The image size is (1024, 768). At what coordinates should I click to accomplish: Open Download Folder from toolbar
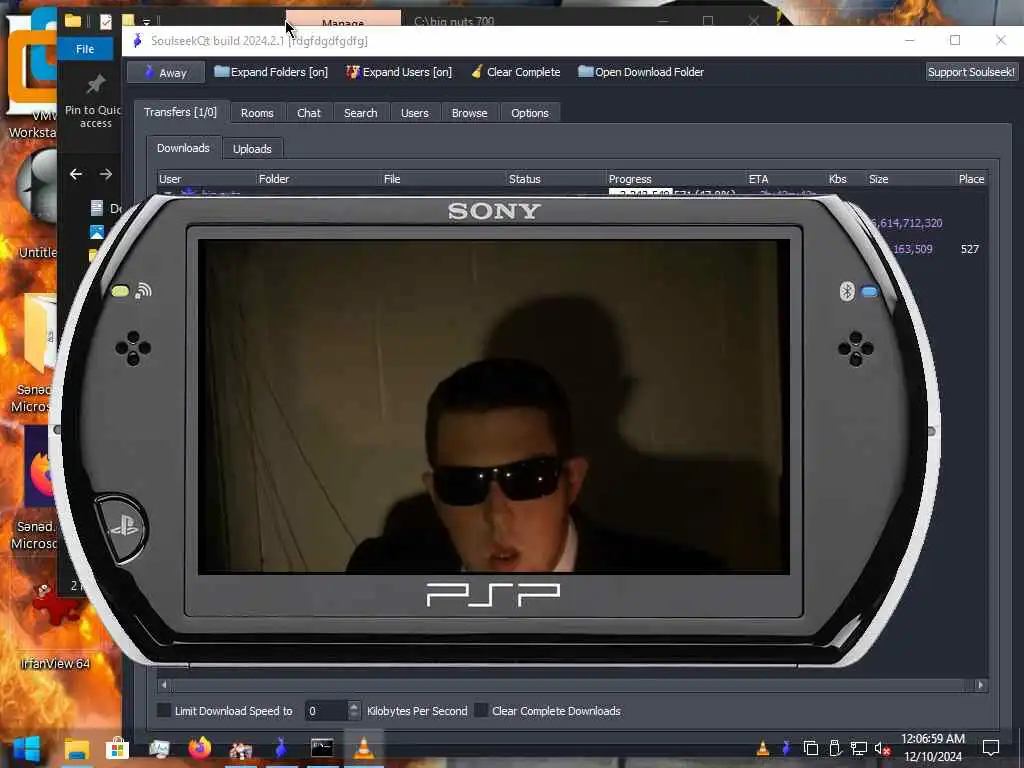[x=641, y=72]
